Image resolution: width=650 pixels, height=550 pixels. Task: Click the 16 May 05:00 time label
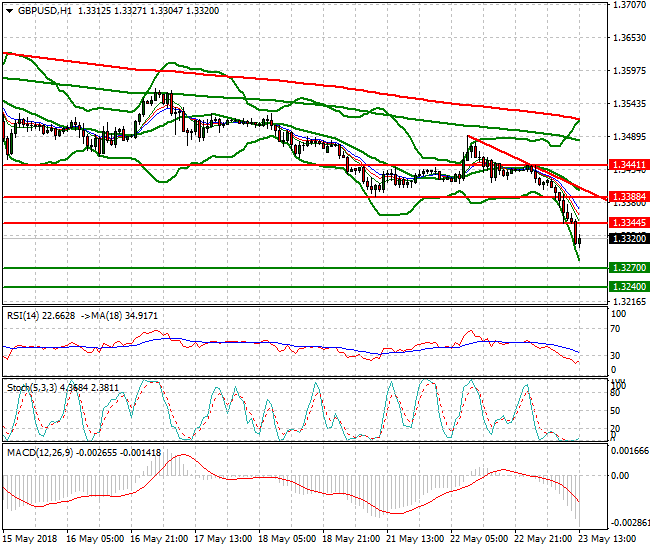[95, 539]
